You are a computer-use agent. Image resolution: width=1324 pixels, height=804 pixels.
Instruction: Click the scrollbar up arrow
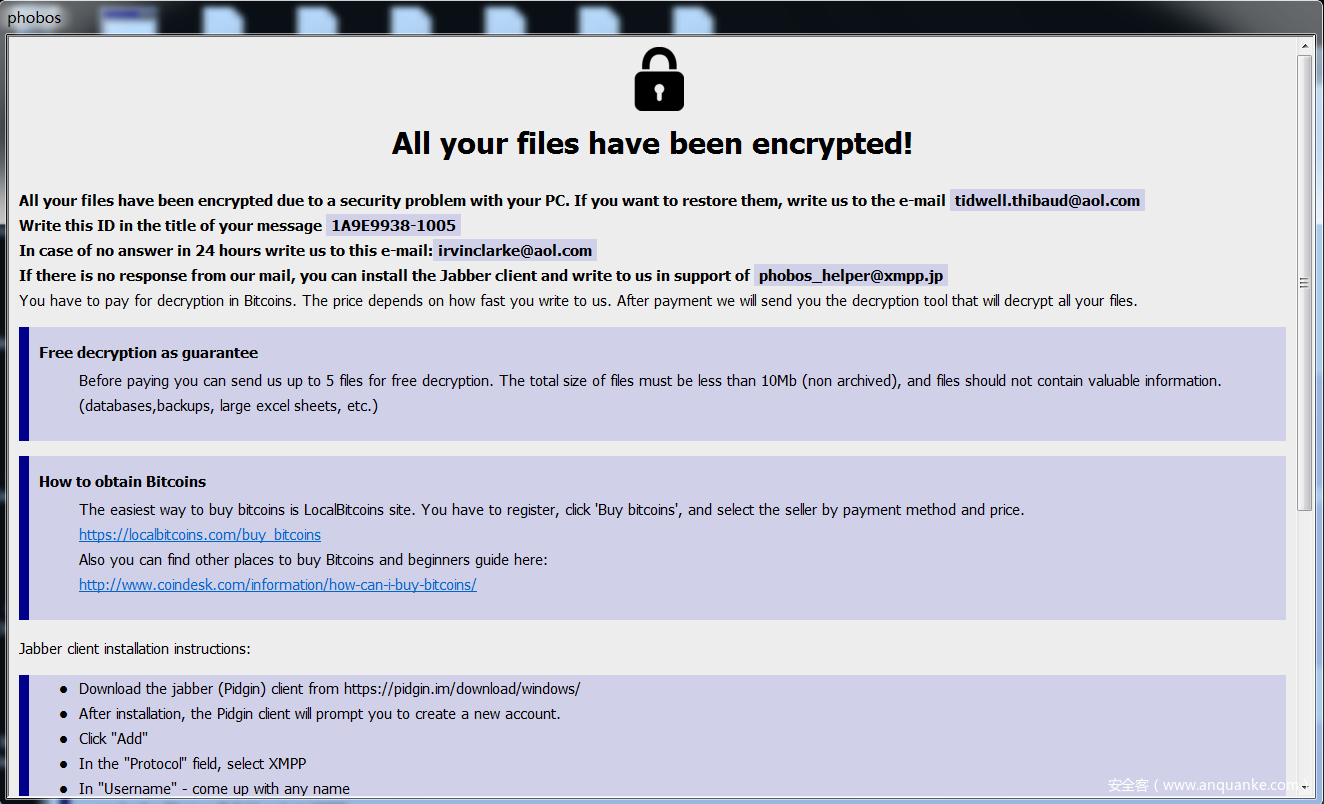pos(1304,46)
